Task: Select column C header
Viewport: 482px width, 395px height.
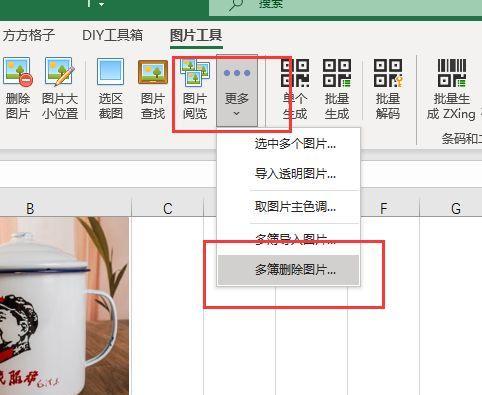Action: click(x=168, y=209)
